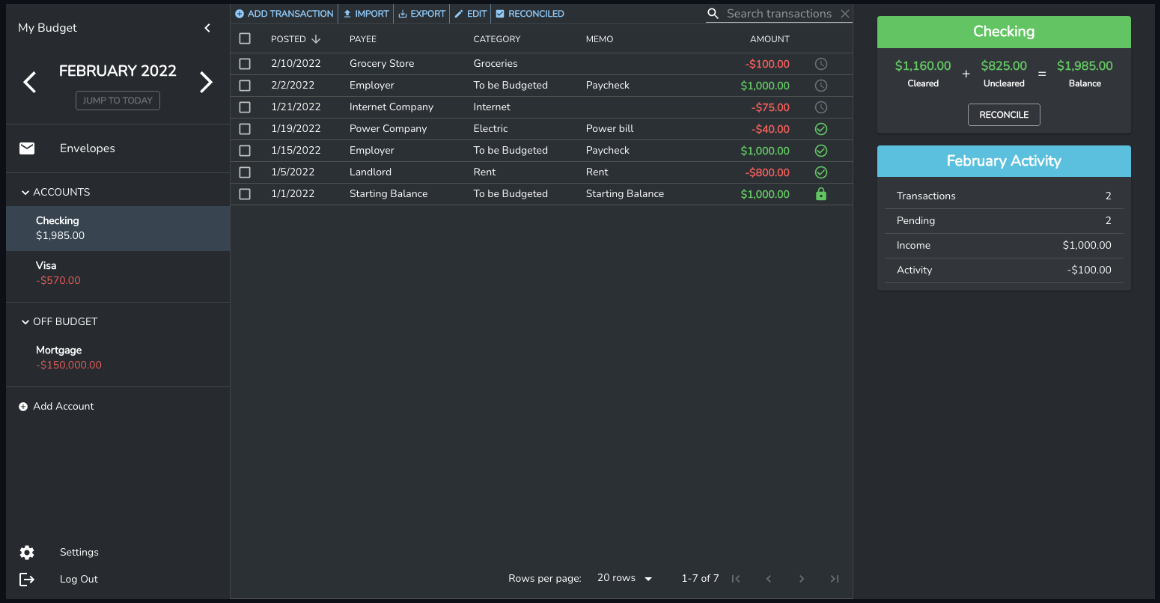Select all transactions header checkbox

point(245,38)
